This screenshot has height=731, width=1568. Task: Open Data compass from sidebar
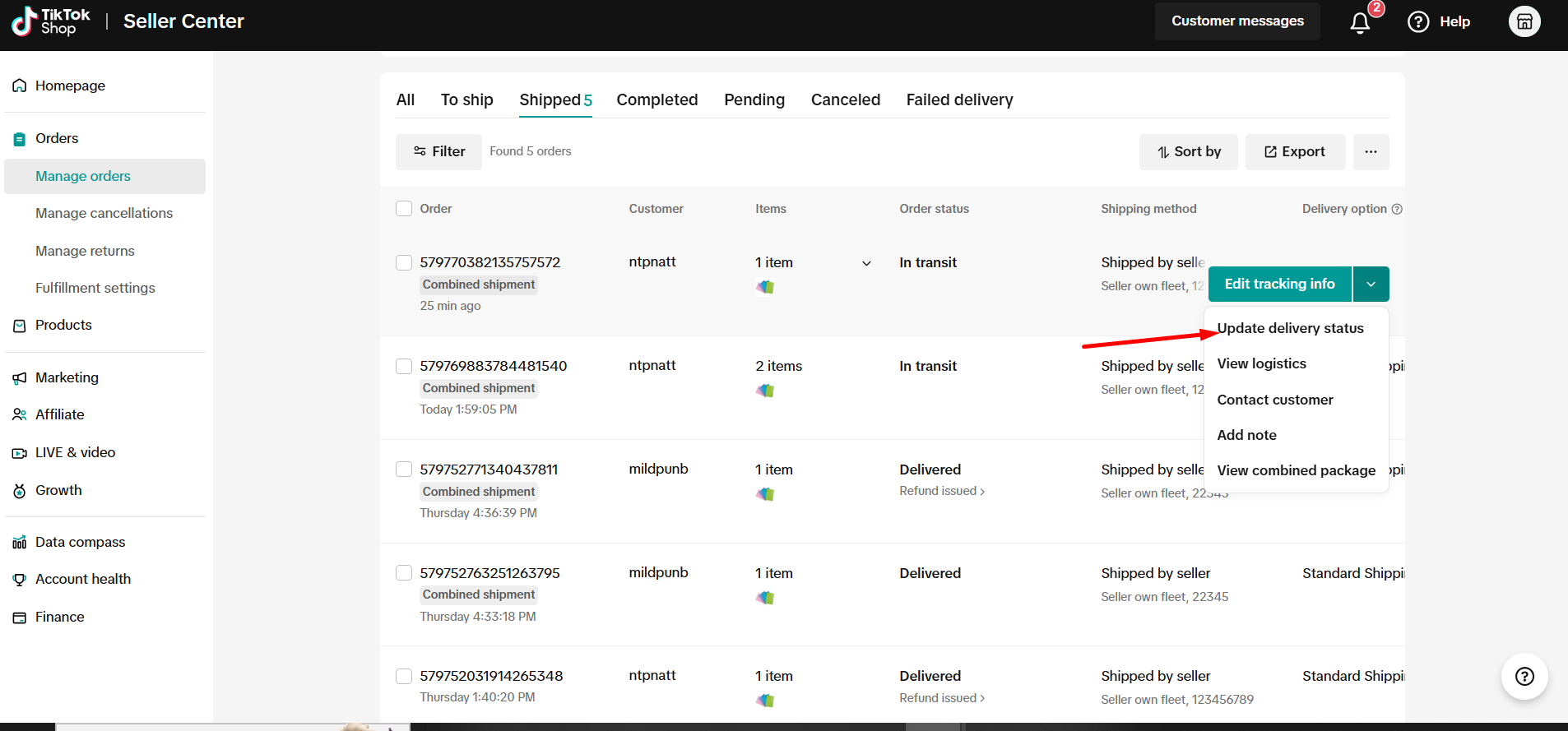80,542
